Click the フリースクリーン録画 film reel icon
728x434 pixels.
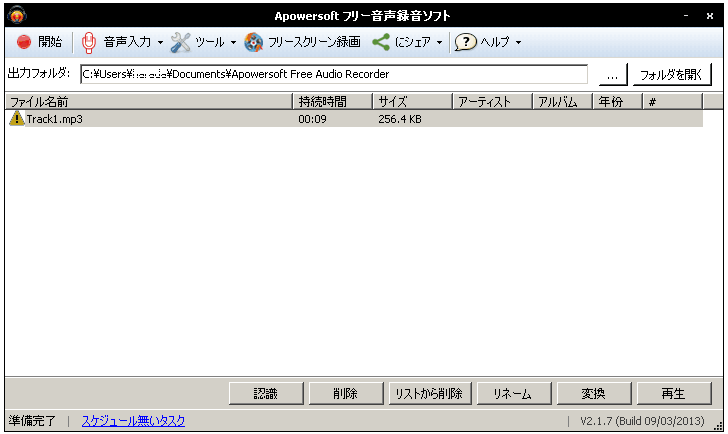pos(254,43)
